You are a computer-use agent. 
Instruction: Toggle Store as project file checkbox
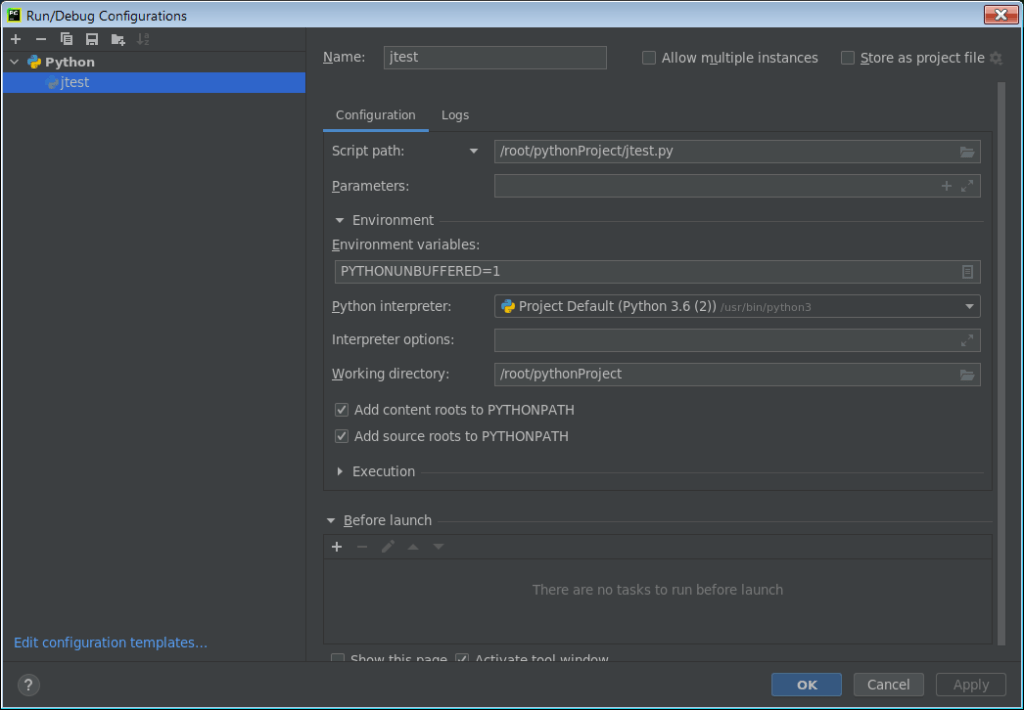coord(848,58)
